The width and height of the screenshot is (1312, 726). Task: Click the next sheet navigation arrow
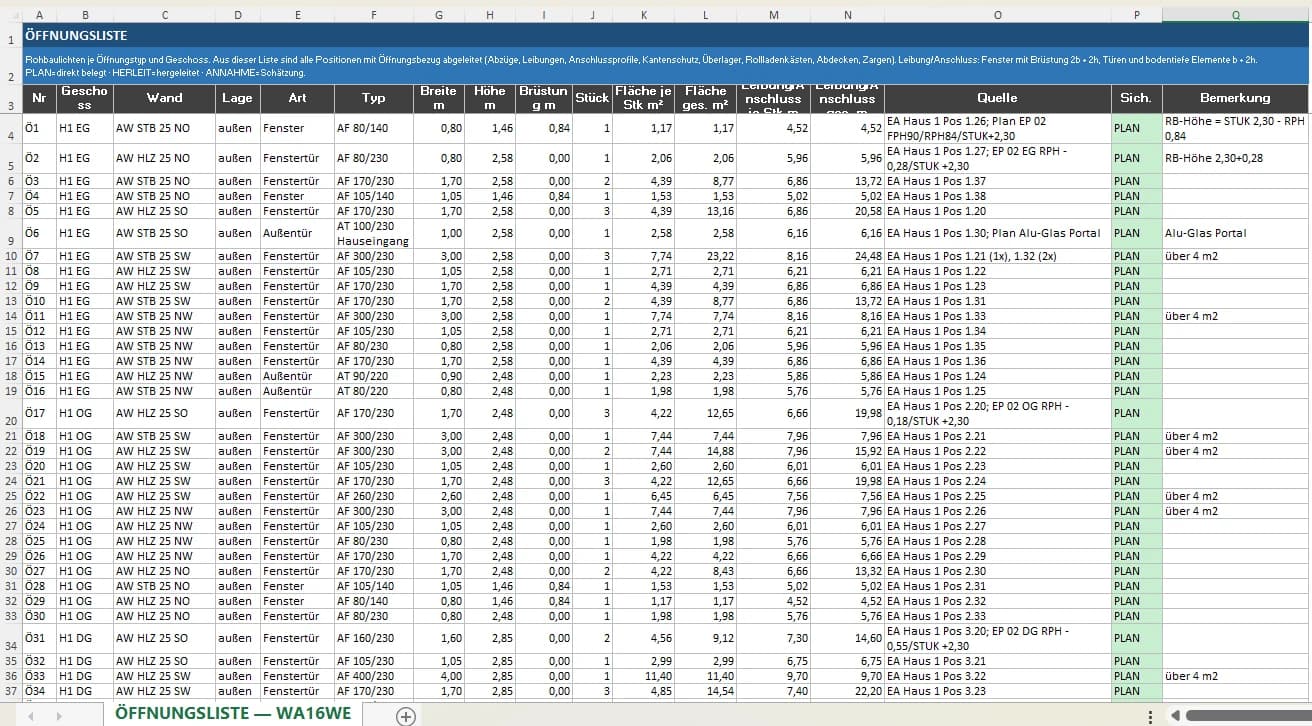59,716
